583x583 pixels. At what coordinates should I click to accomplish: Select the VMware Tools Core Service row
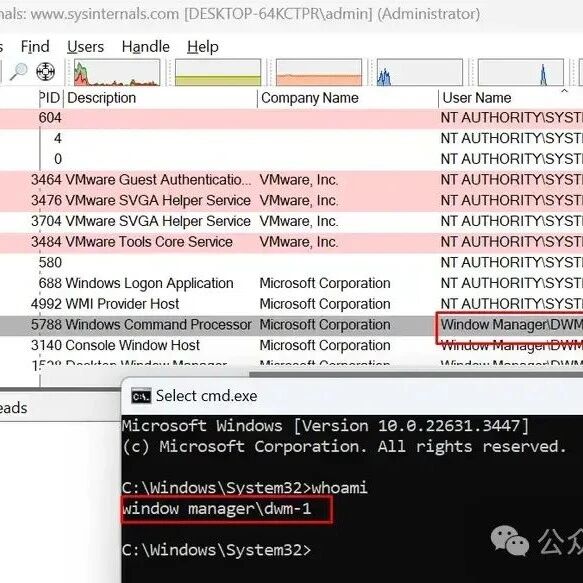[292, 242]
